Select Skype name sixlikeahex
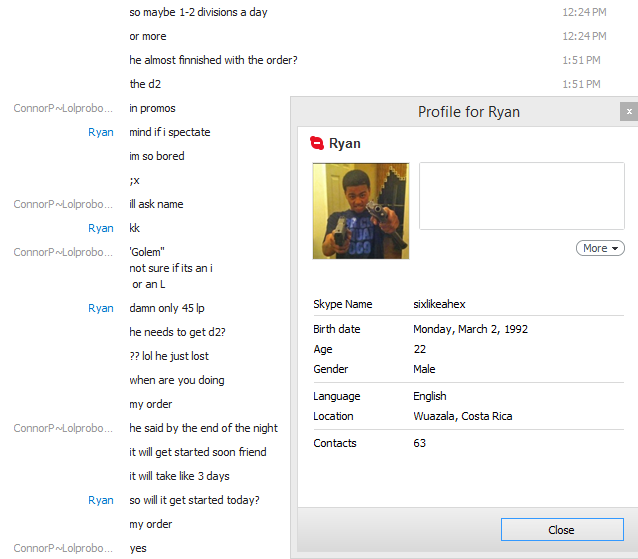The image size is (638, 559). [x=439, y=304]
